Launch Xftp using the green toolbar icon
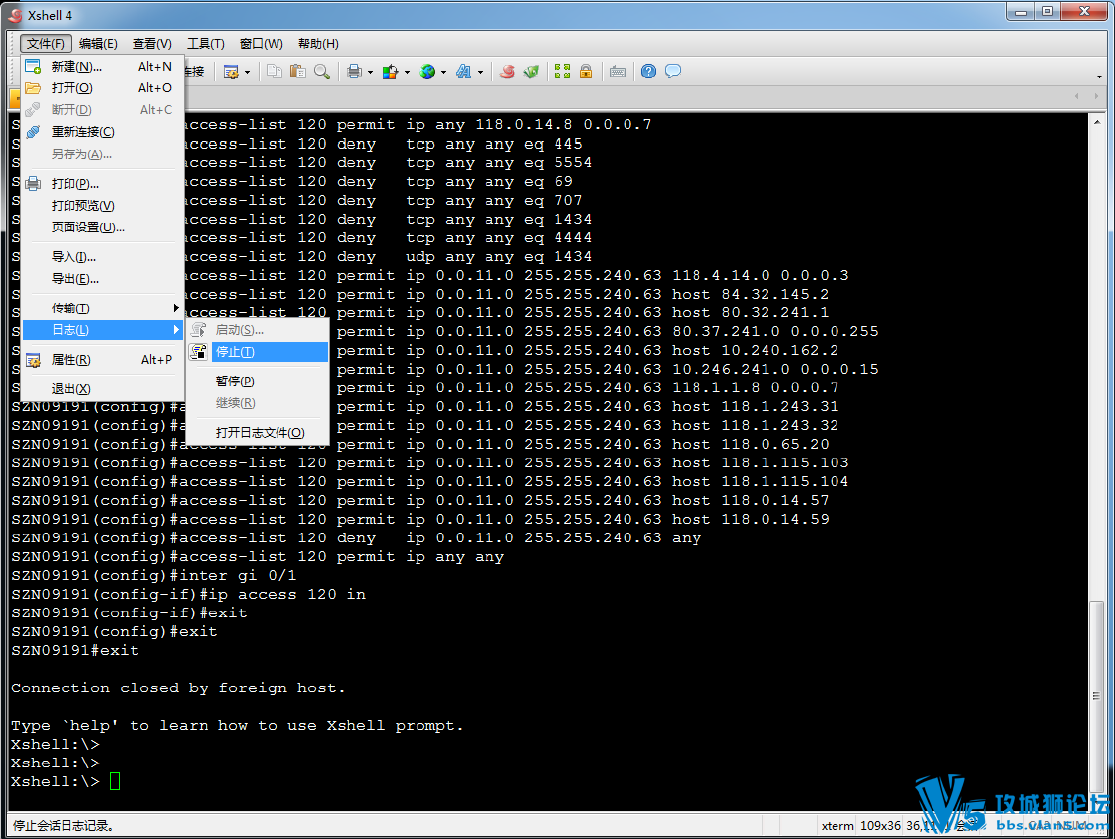1115x839 pixels. pos(532,71)
